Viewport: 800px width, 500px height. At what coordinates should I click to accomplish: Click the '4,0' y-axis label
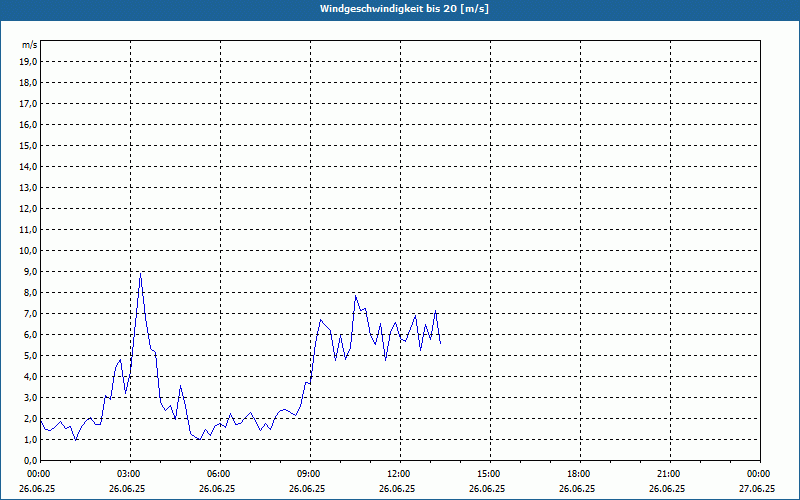[x=31, y=377]
